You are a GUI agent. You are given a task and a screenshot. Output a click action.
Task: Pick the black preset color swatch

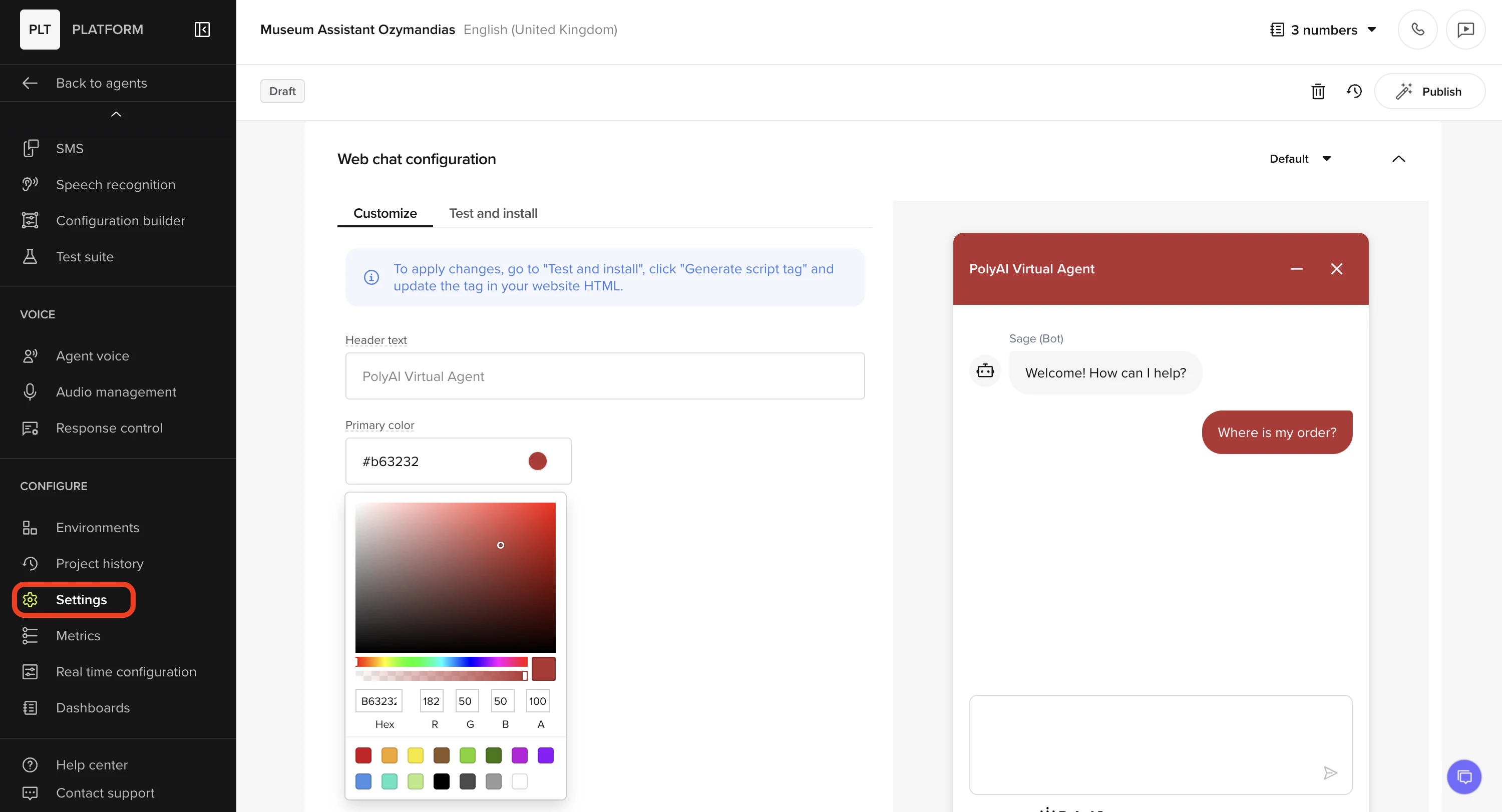442,781
